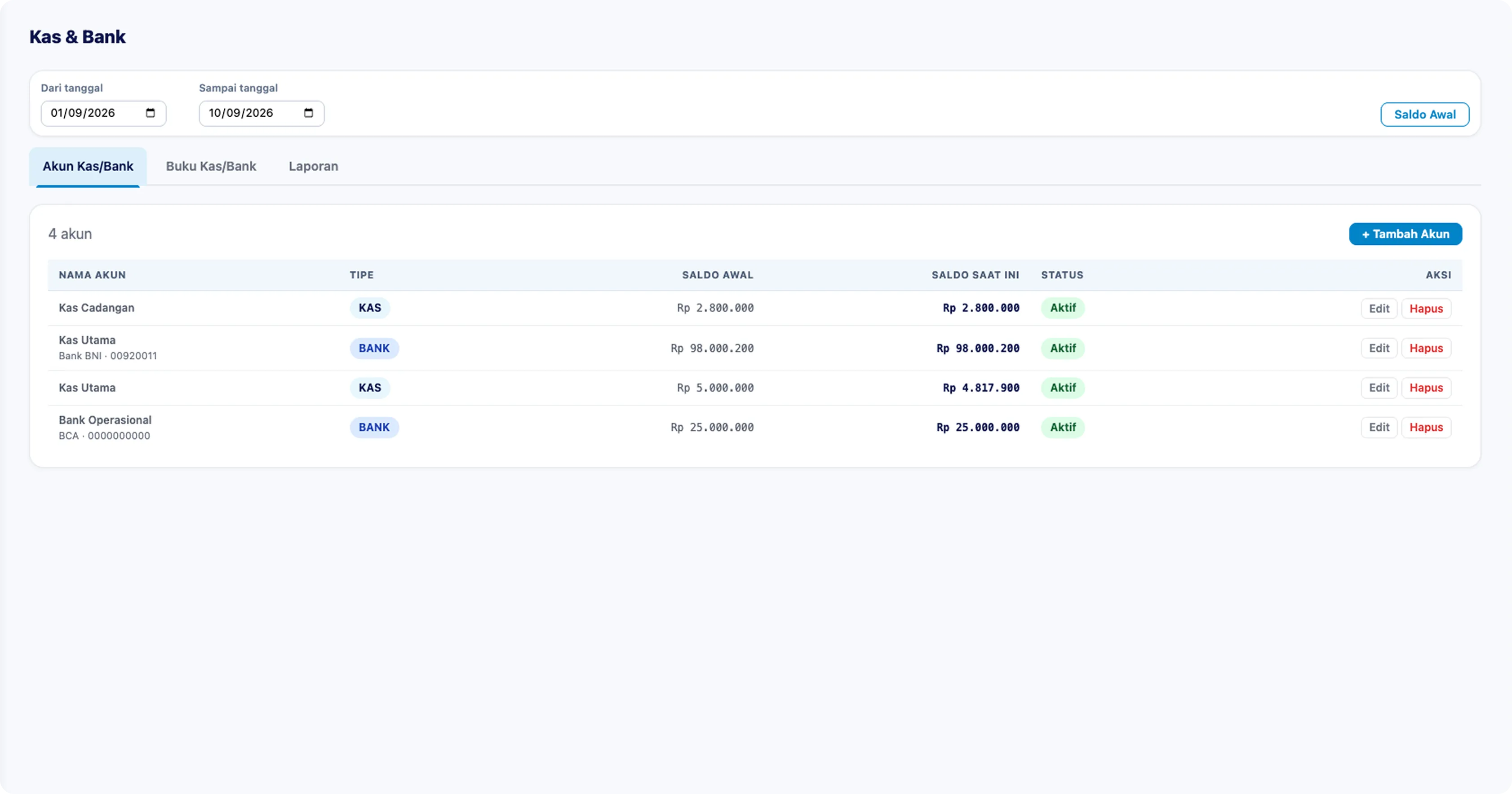1512x794 pixels.
Task: Click the saldo awal Rp 98.000.200
Action: point(712,348)
